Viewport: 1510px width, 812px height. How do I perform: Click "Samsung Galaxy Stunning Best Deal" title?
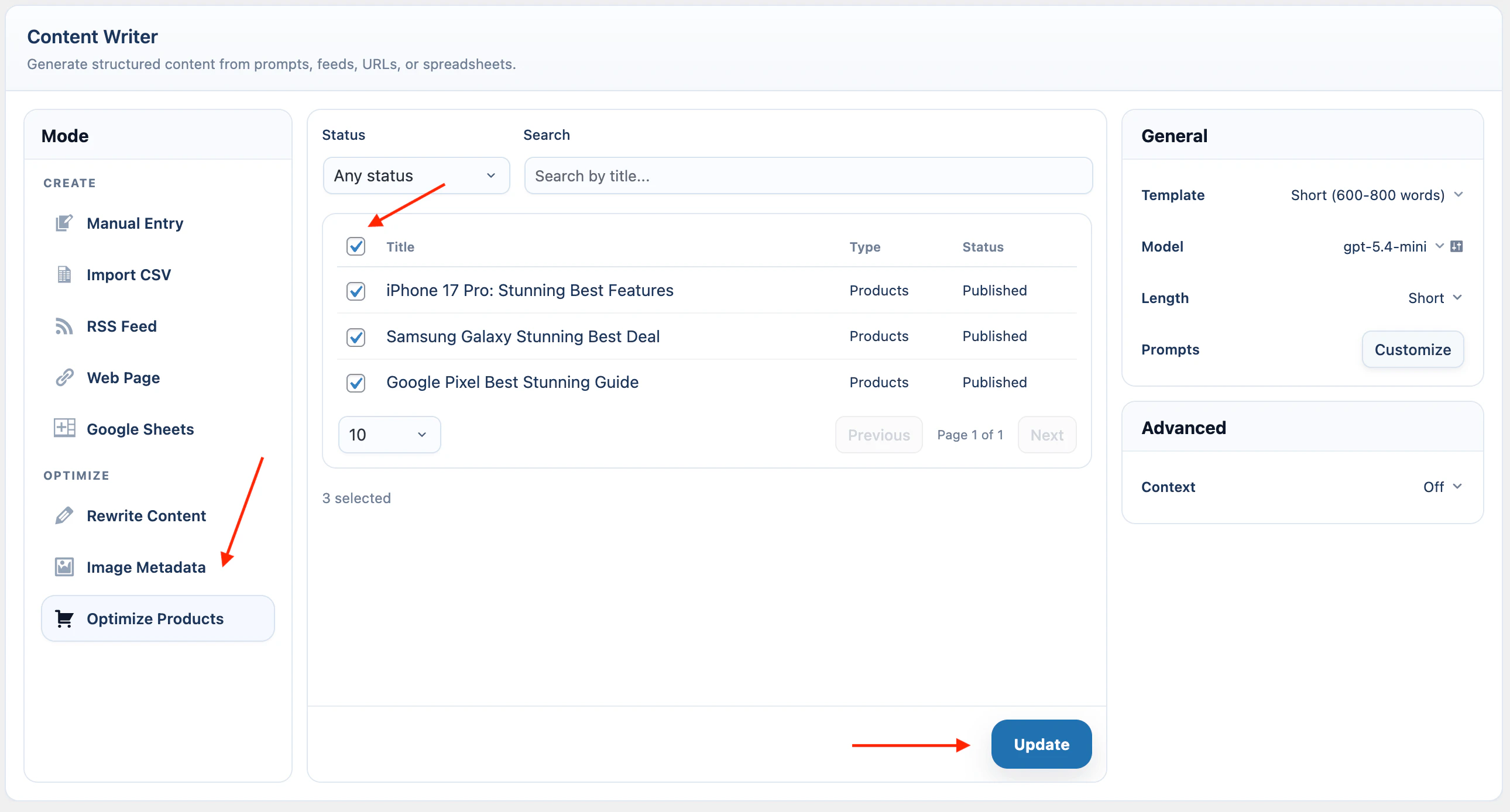coord(523,336)
